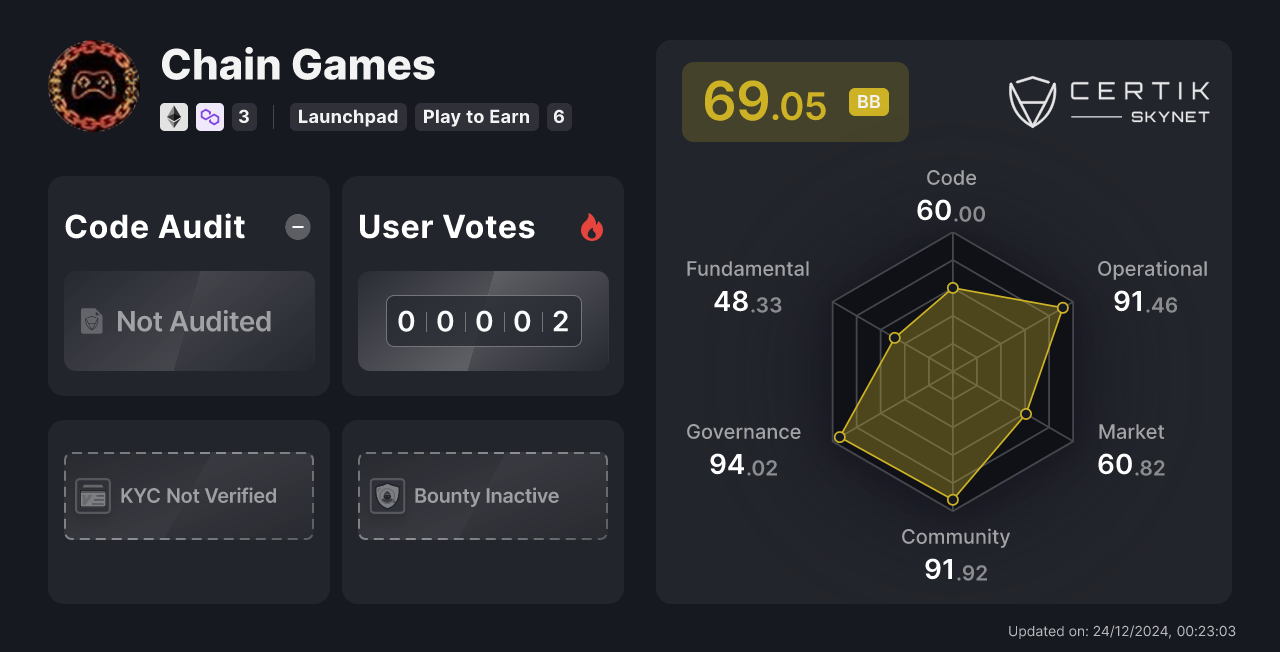Image resolution: width=1280 pixels, height=652 pixels.
Task: Click the KYC Not Verified card icon
Action: coord(94,495)
